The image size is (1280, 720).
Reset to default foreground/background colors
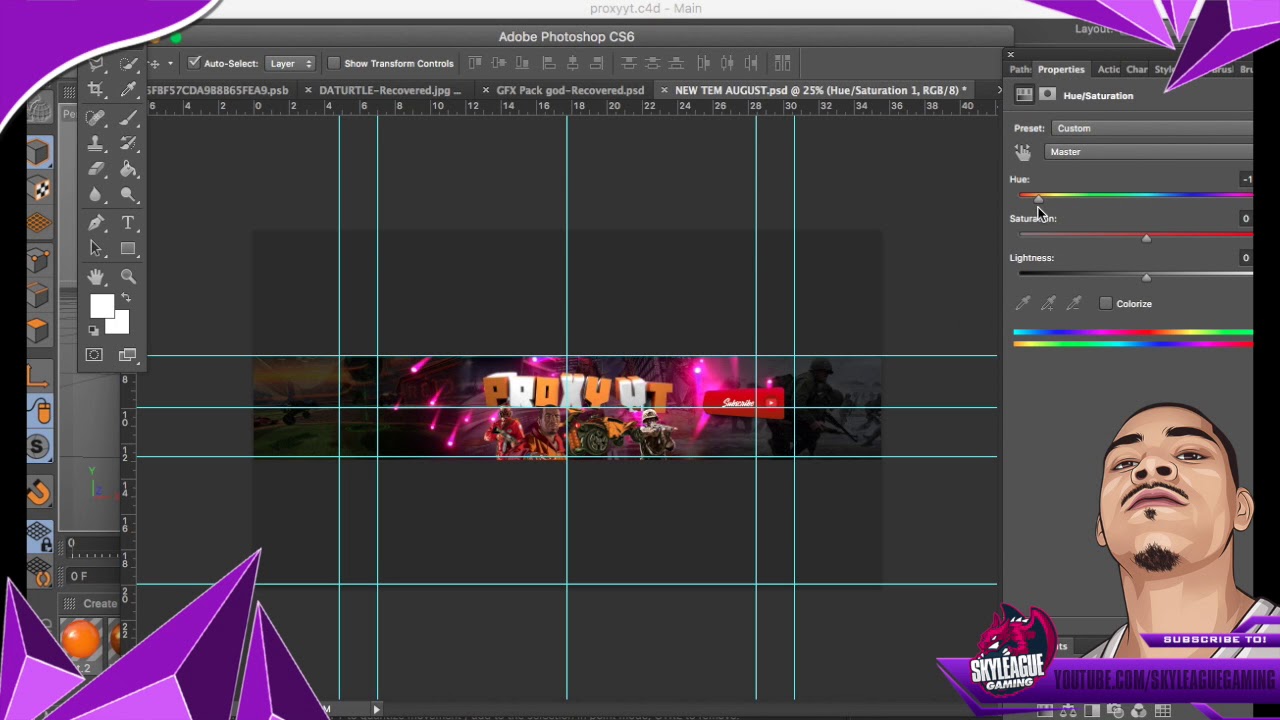pos(94,330)
